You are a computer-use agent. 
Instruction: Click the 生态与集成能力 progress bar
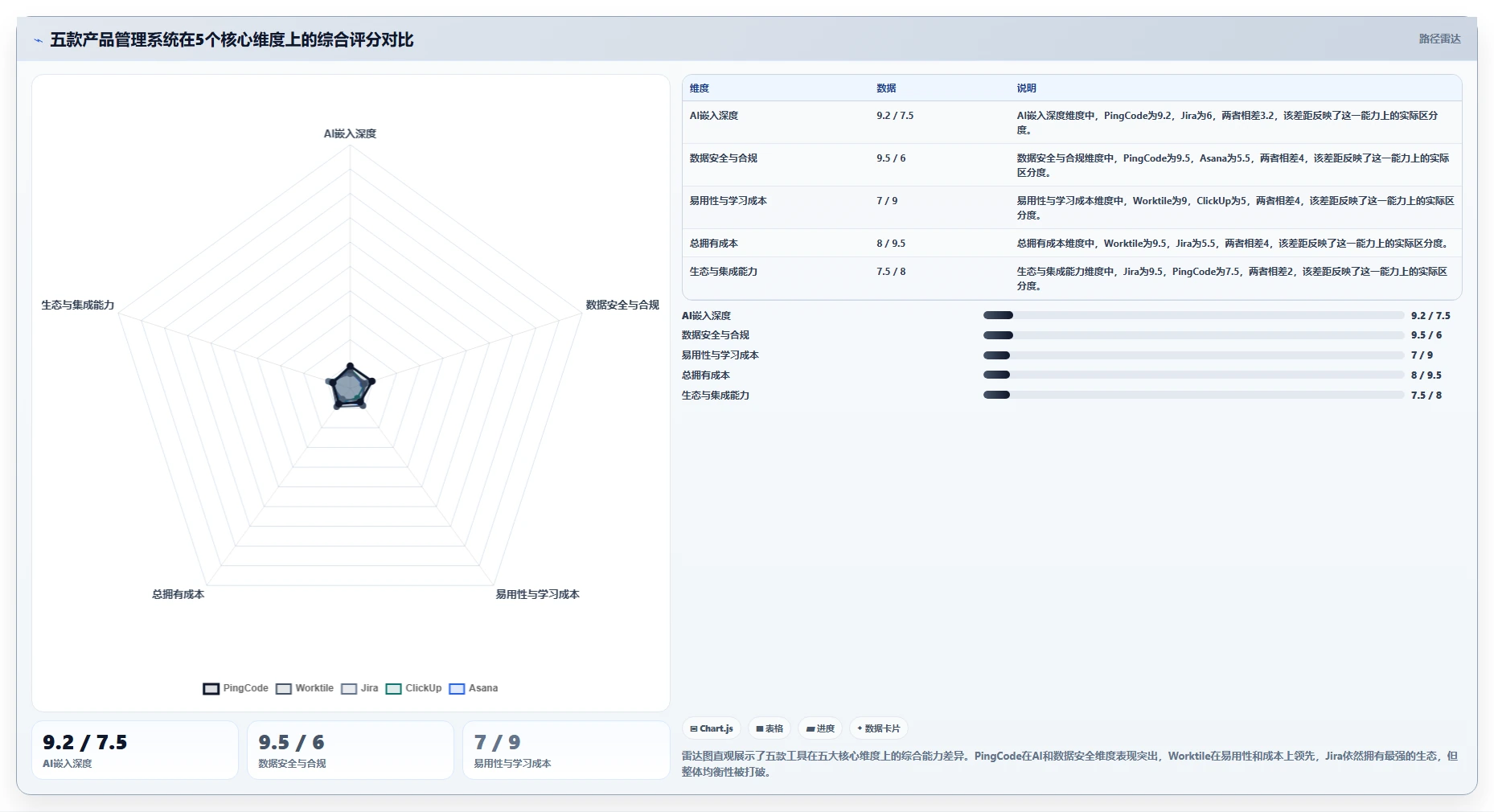(1193, 395)
